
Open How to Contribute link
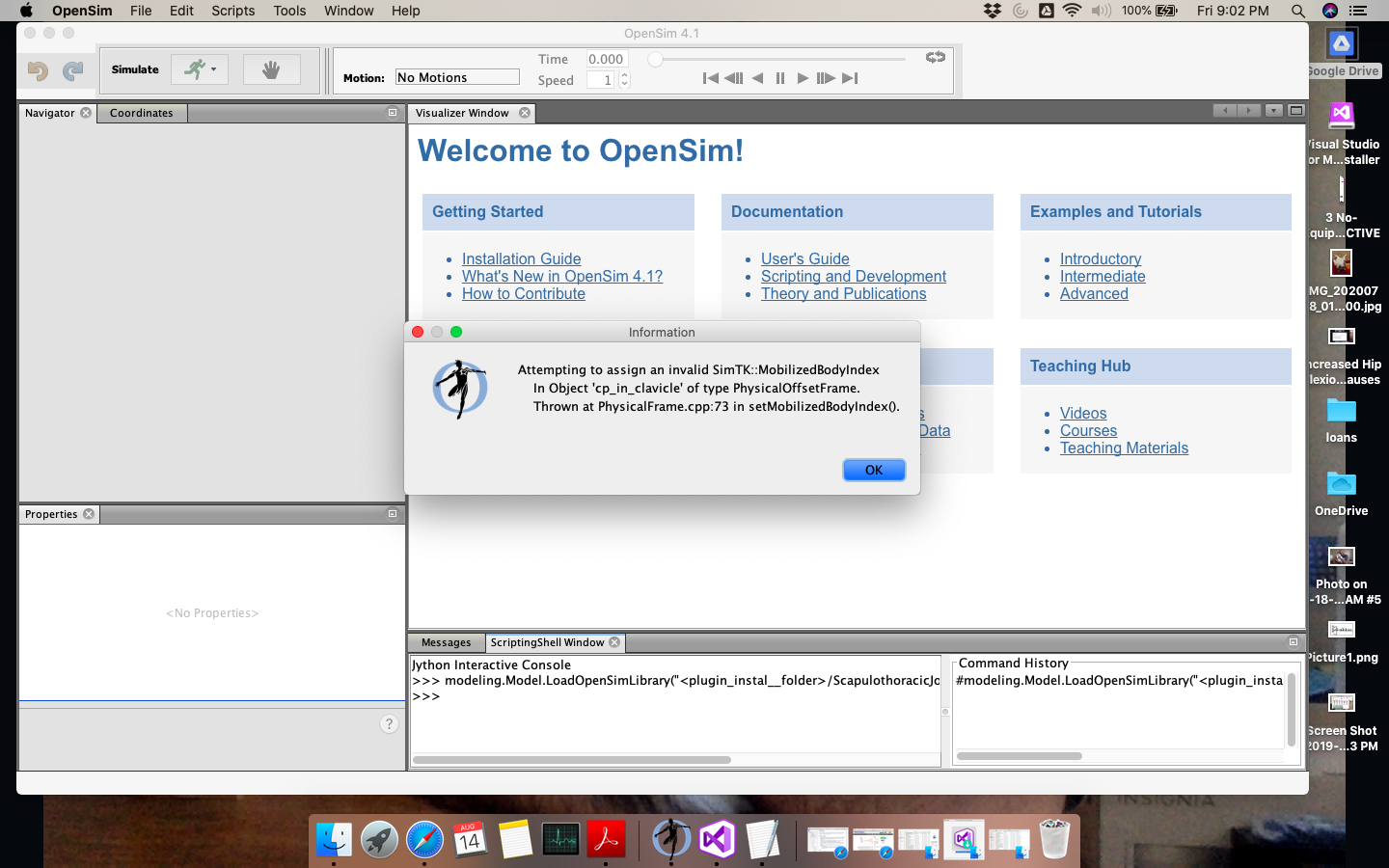524,293
